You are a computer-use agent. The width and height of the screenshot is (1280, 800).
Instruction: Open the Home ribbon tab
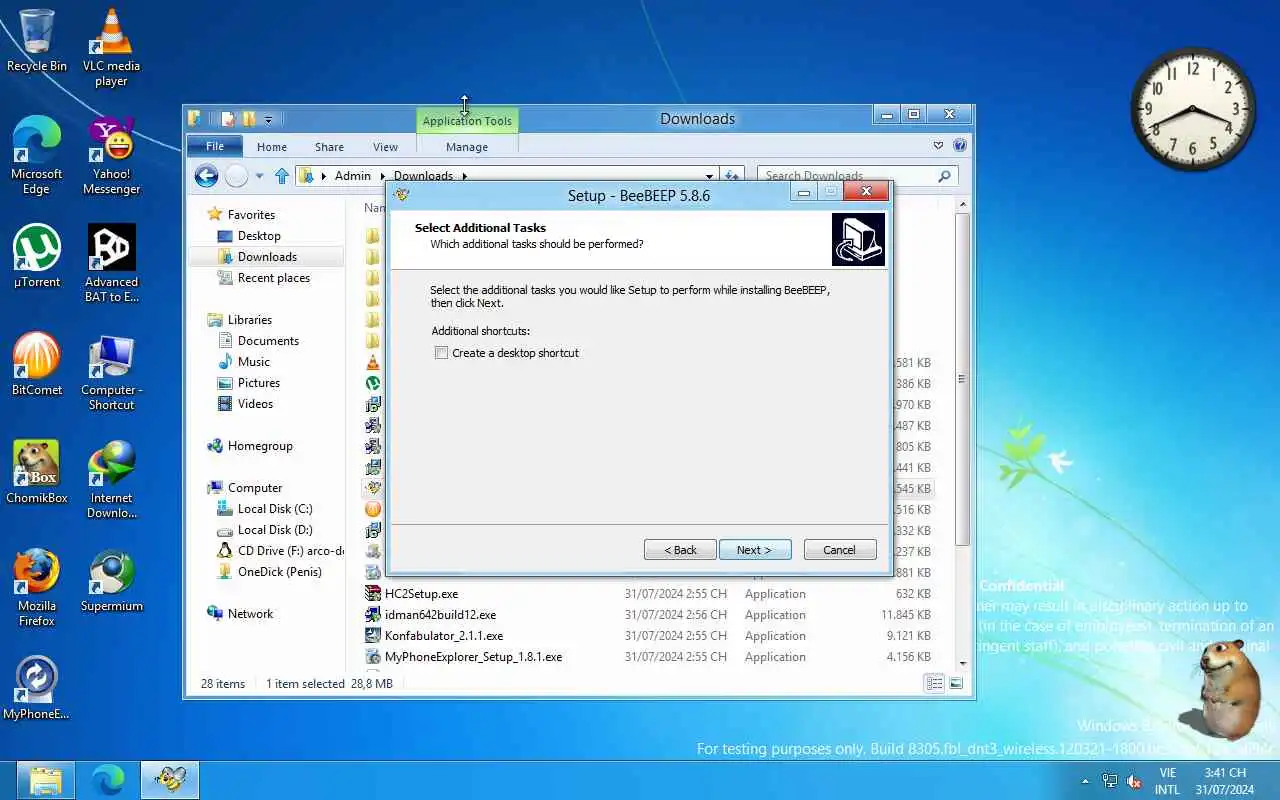tap(272, 147)
